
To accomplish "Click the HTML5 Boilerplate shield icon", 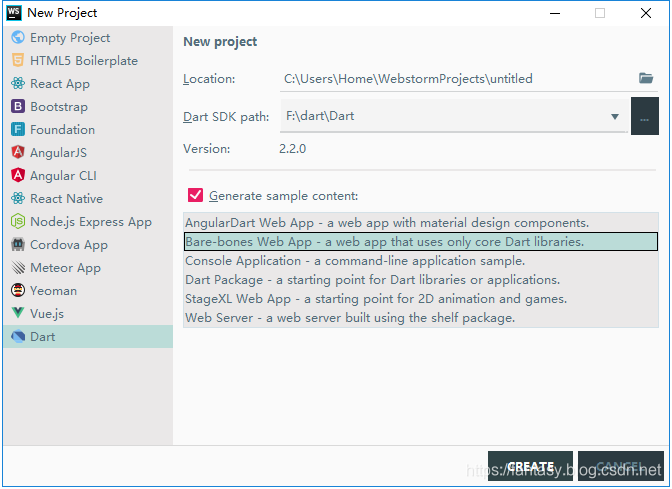I will [18, 60].
